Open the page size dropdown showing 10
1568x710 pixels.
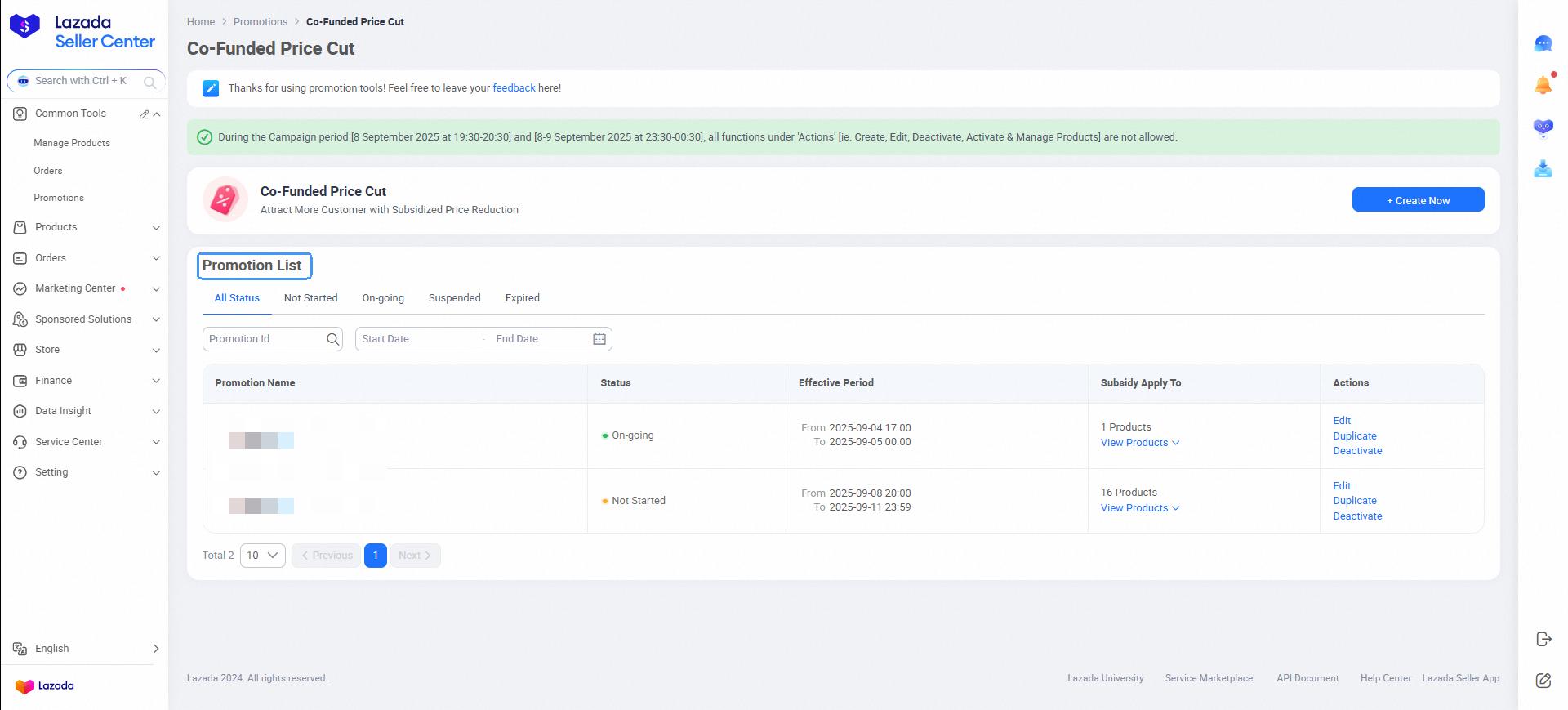tap(262, 556)
